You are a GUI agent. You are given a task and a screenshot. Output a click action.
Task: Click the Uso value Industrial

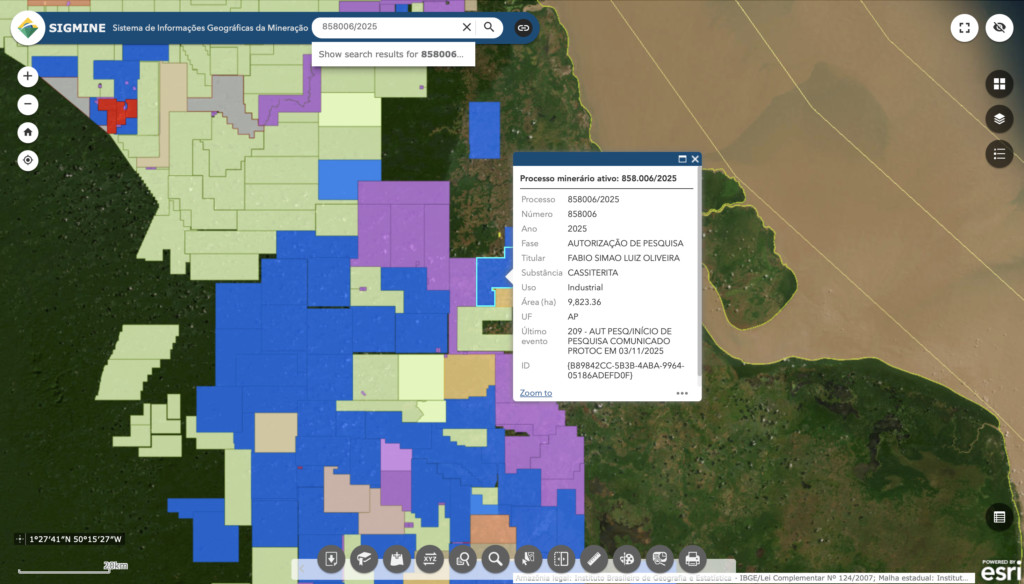[584, 287]
